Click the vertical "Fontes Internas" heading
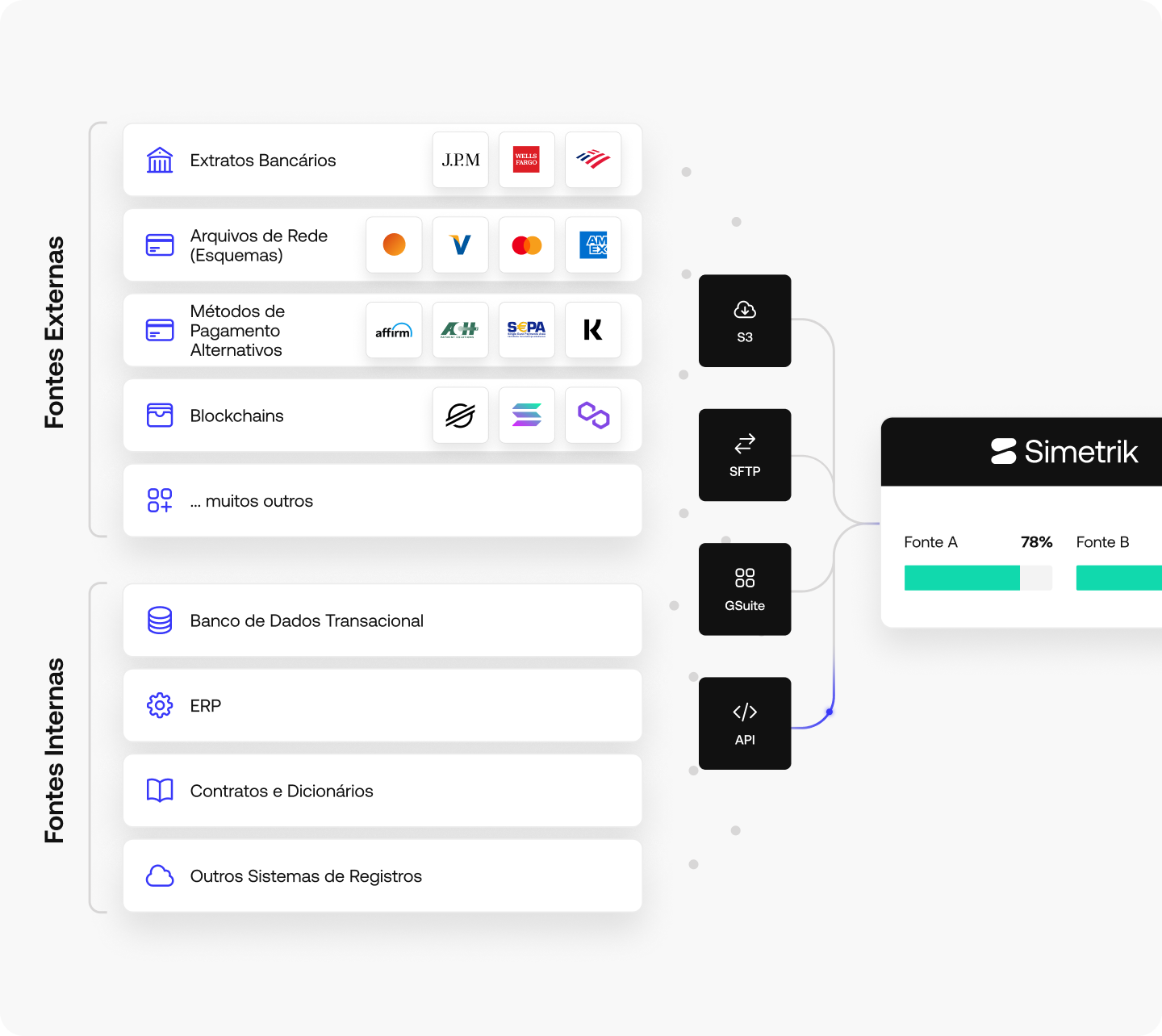 [54, 751]
